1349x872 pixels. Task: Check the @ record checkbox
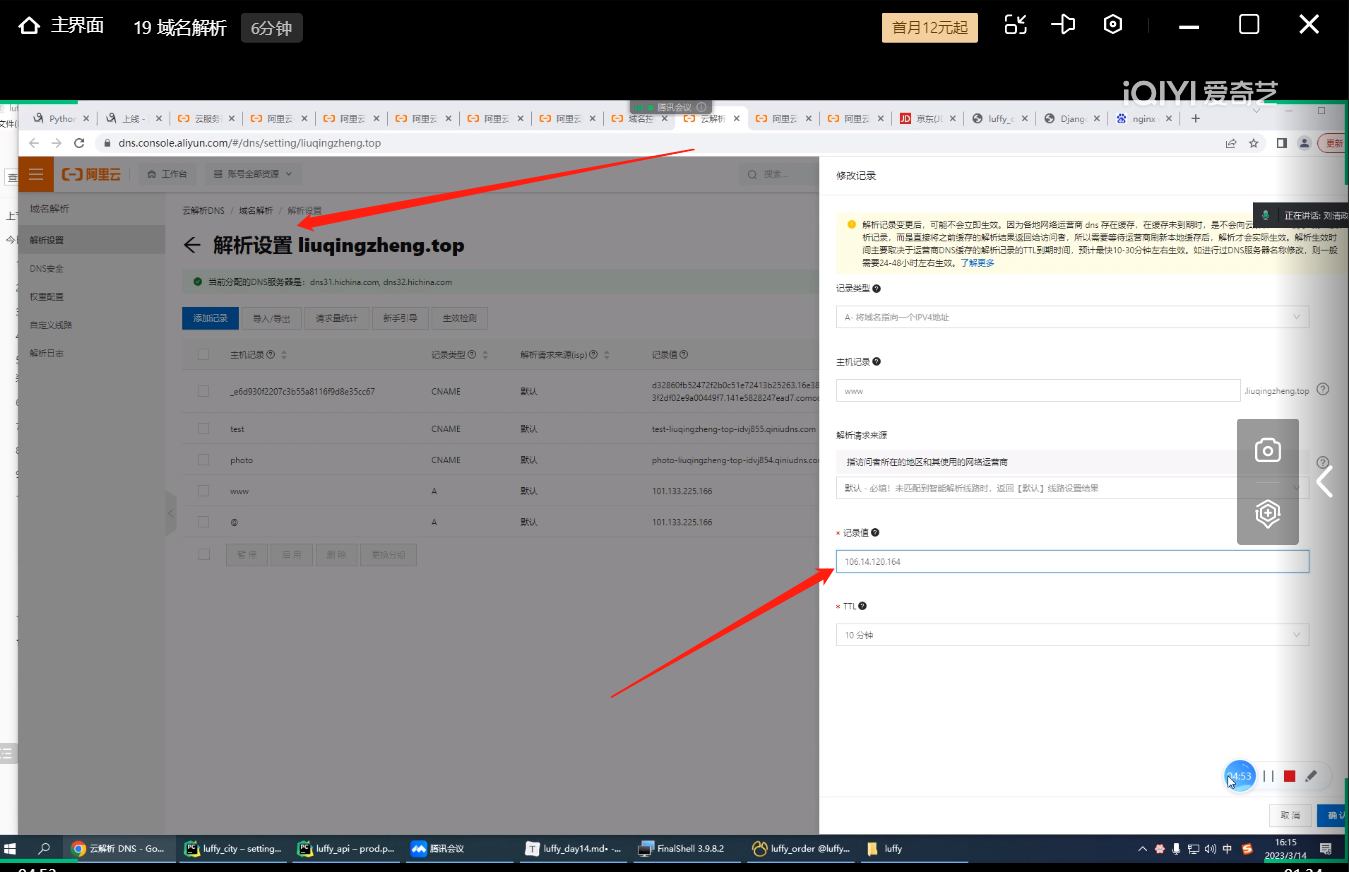[204, 522]
